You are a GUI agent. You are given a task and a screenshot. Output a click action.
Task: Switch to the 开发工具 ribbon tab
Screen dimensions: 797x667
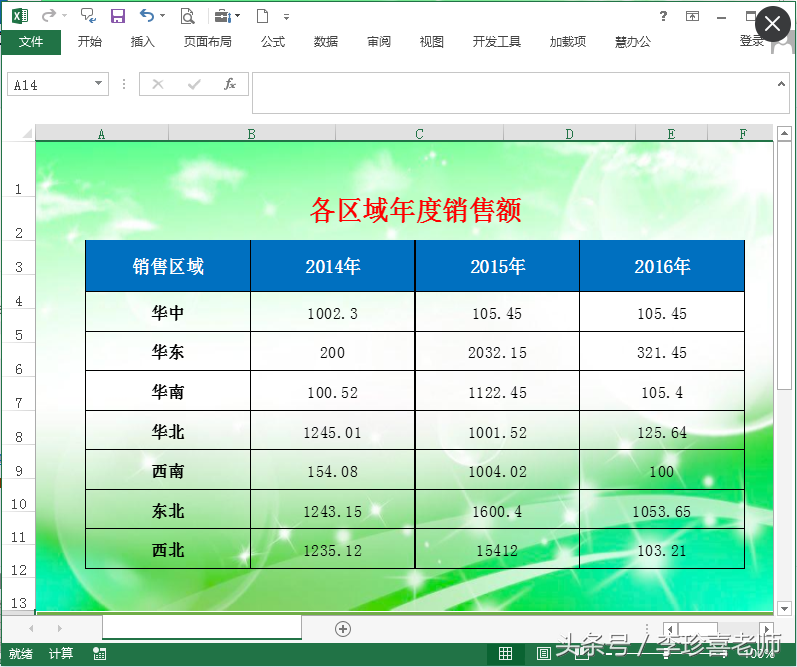point(497,42)
